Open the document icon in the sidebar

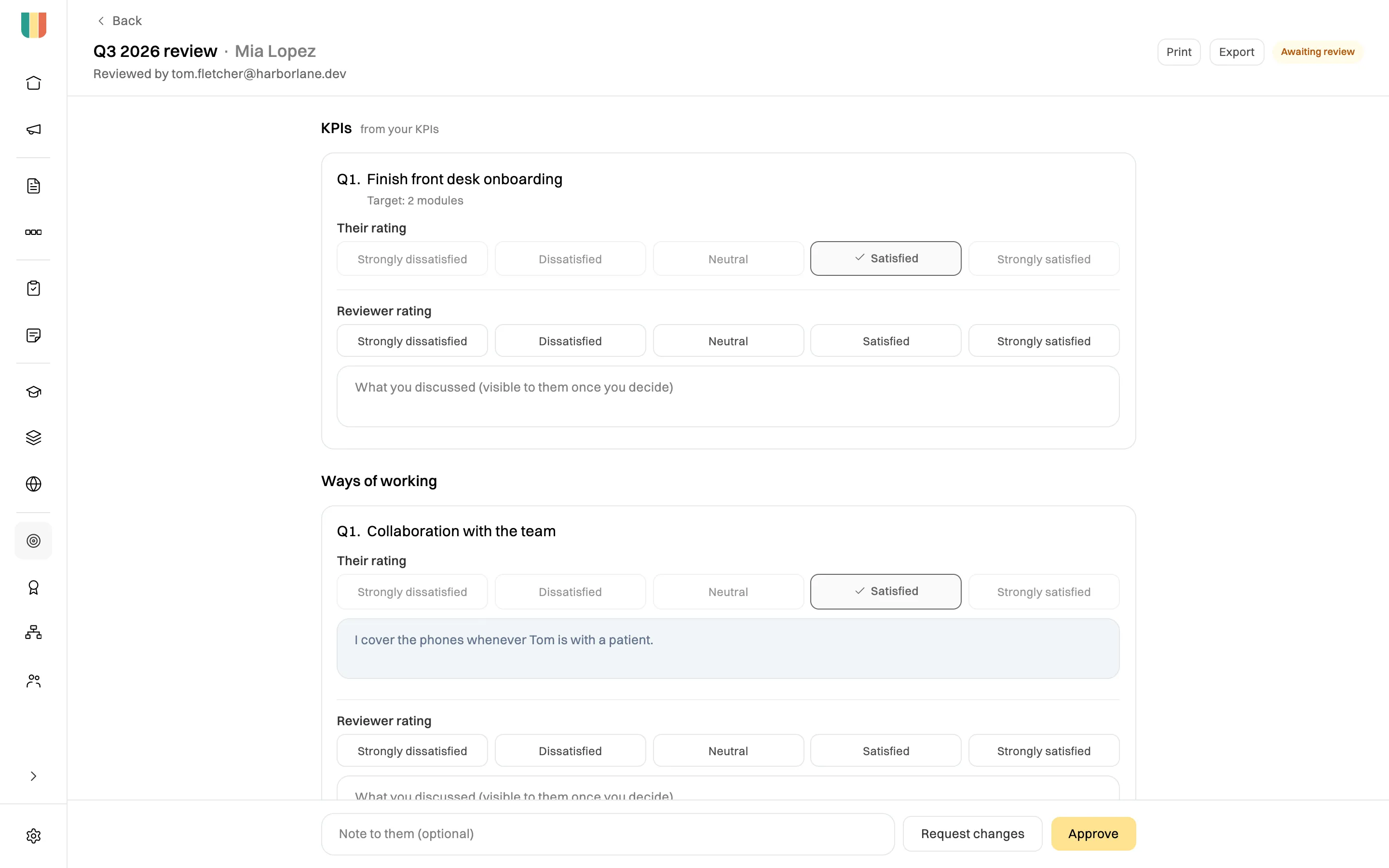33,186
